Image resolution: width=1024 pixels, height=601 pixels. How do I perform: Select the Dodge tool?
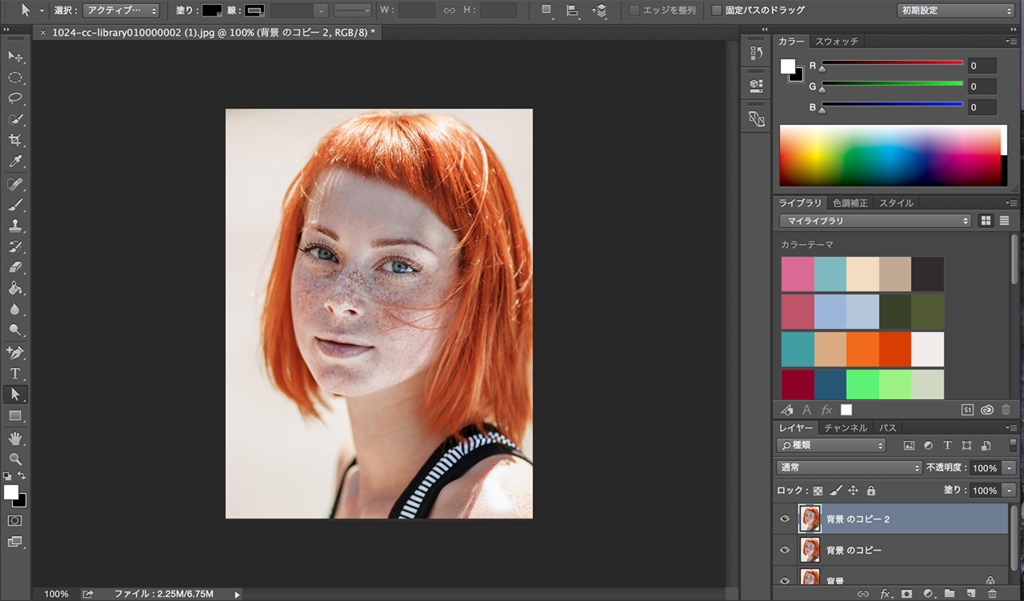coord(15,329)
